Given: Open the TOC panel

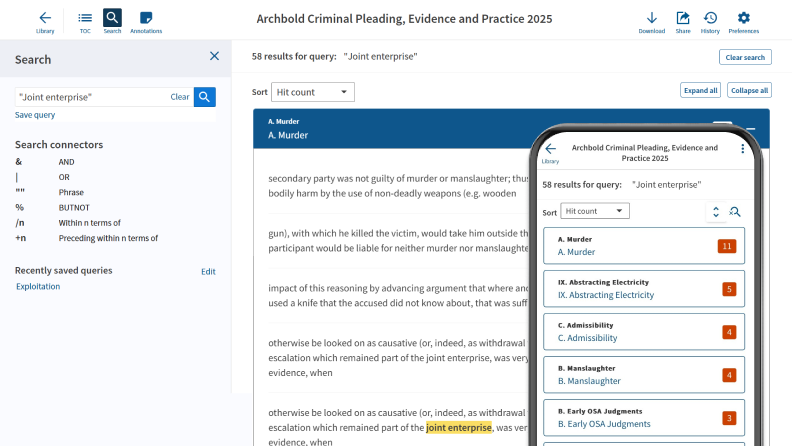Looking at the screenshot, I should [x=85, y=21].
